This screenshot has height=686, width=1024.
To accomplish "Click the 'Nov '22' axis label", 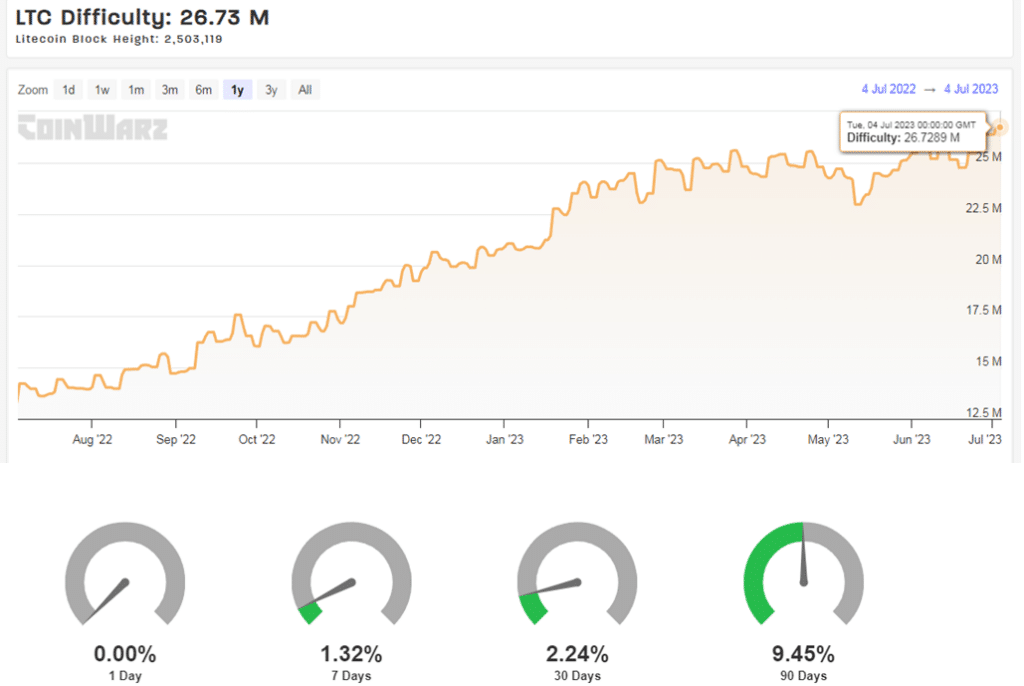I will (x=340, y=440).
